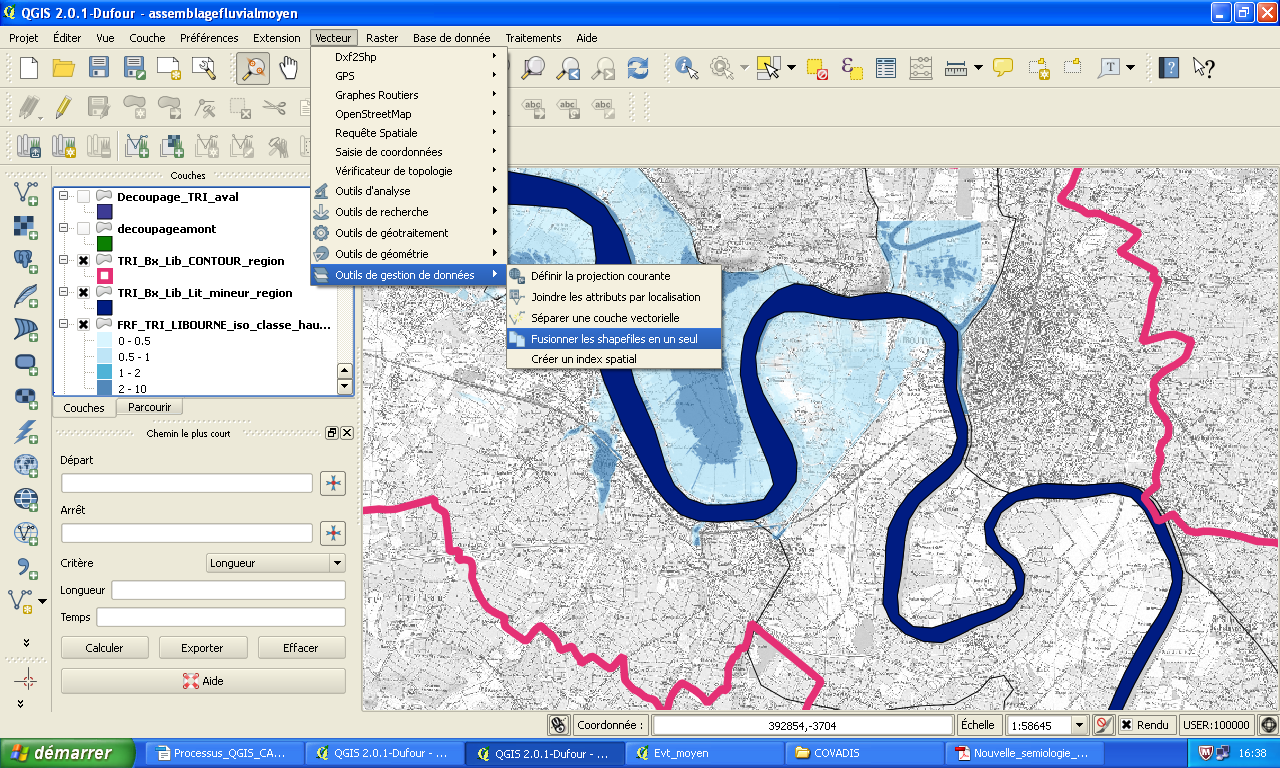The height and width of the screenshot is (768, 1280).
Task: Collapse the decoupageamont tree node
Action: [x=64, y=229]
